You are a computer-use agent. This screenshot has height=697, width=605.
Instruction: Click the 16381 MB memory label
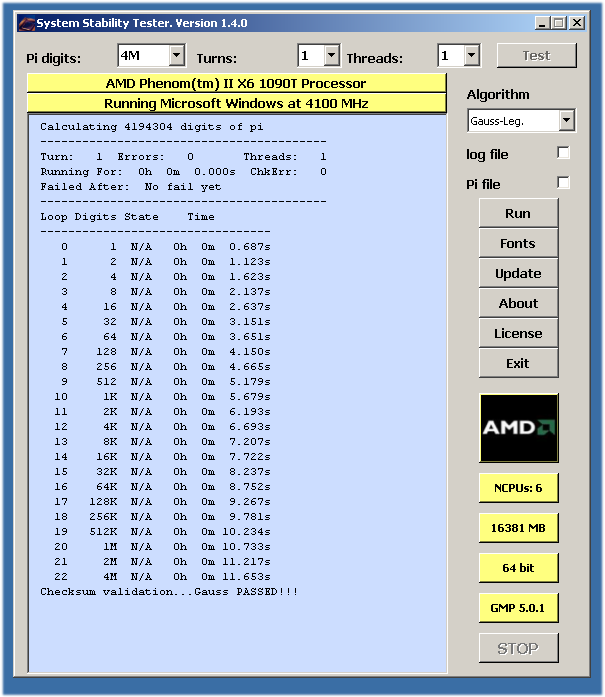coord(518,528)
